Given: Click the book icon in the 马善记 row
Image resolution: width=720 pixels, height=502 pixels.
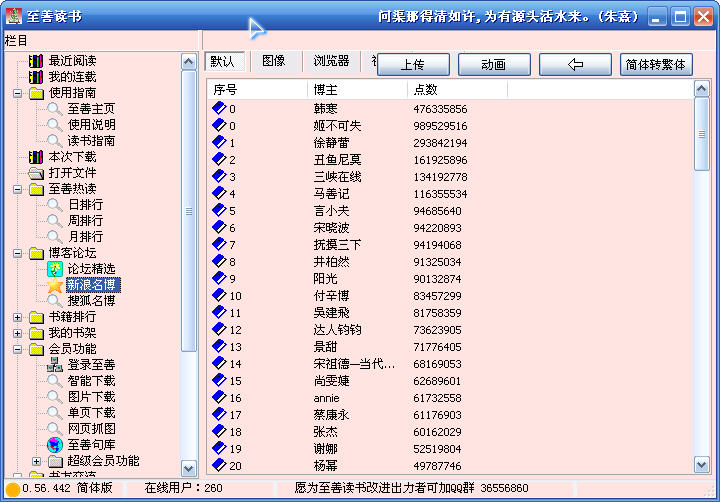Looking at the screenshot, I should pos(219,193).
